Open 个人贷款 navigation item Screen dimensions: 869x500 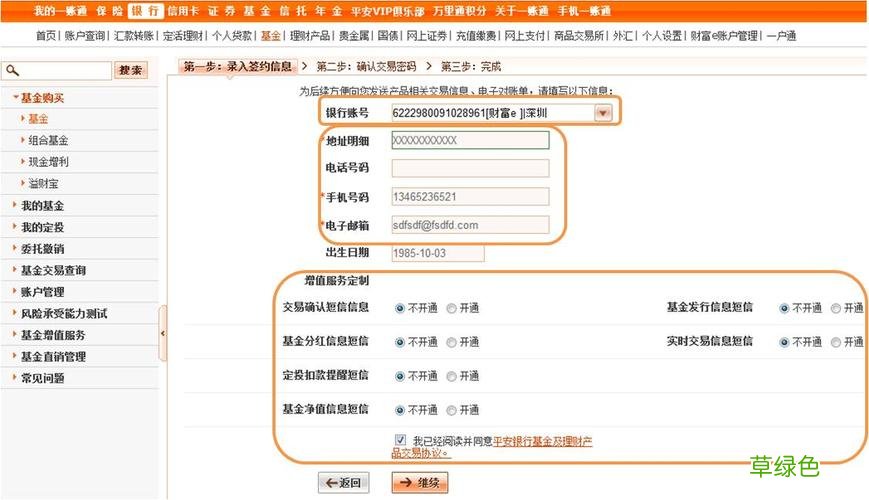232,36
